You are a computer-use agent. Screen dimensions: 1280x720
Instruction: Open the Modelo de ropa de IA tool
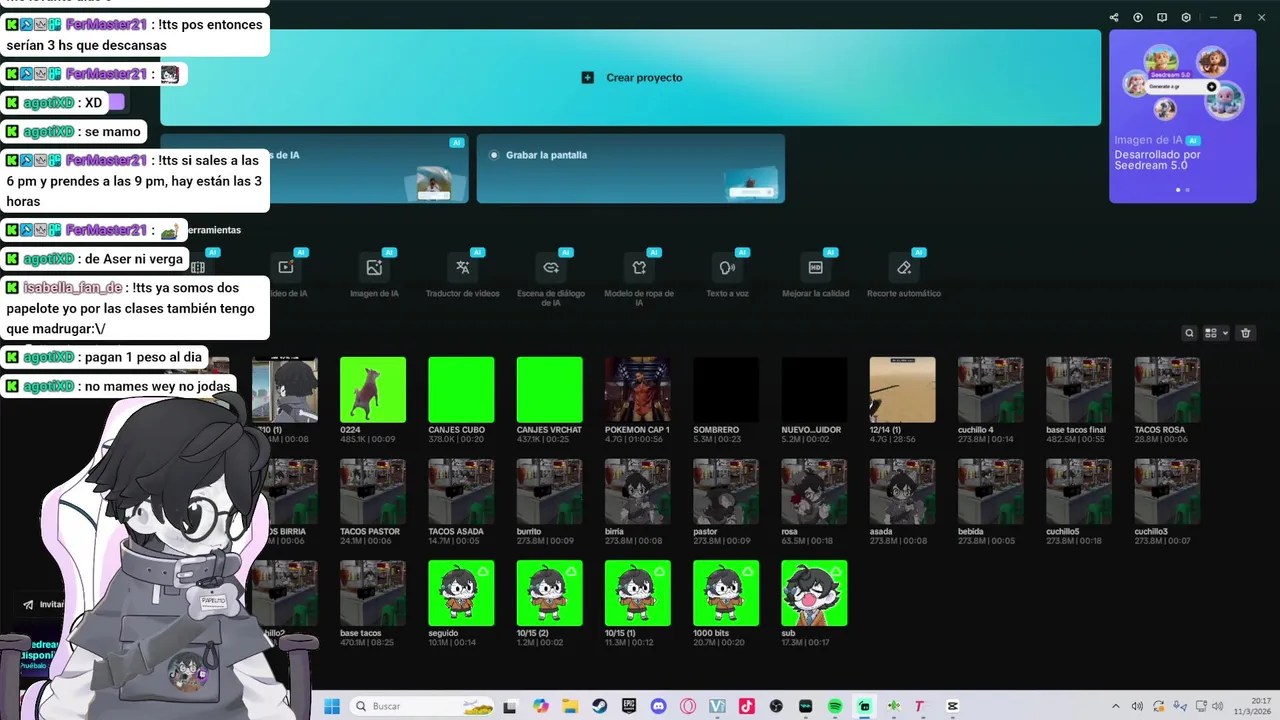[639, 277]
